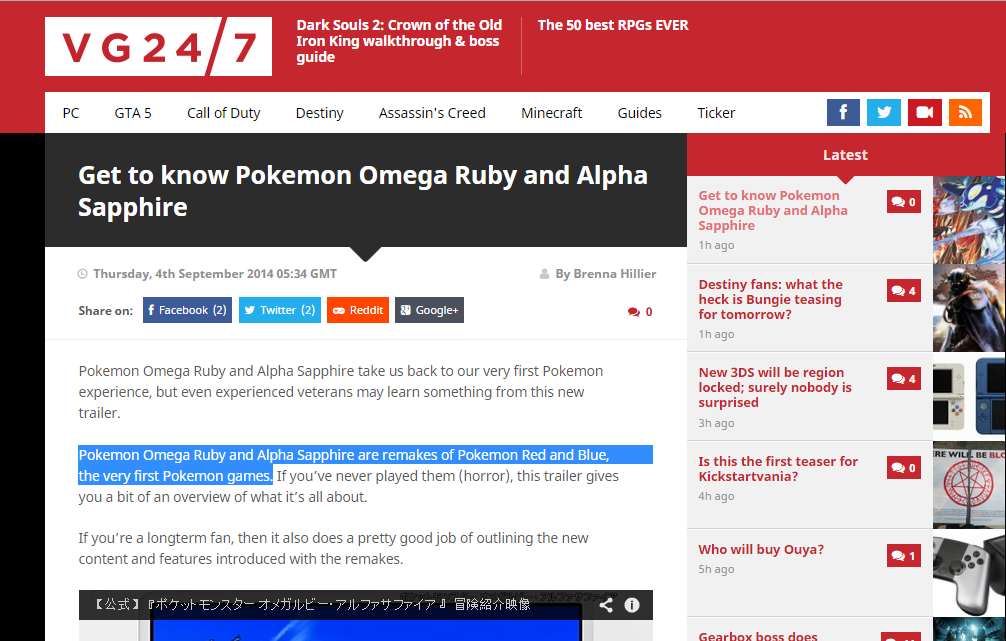
Task: Open the orange RSS feed icon
Action: [965, 112]
